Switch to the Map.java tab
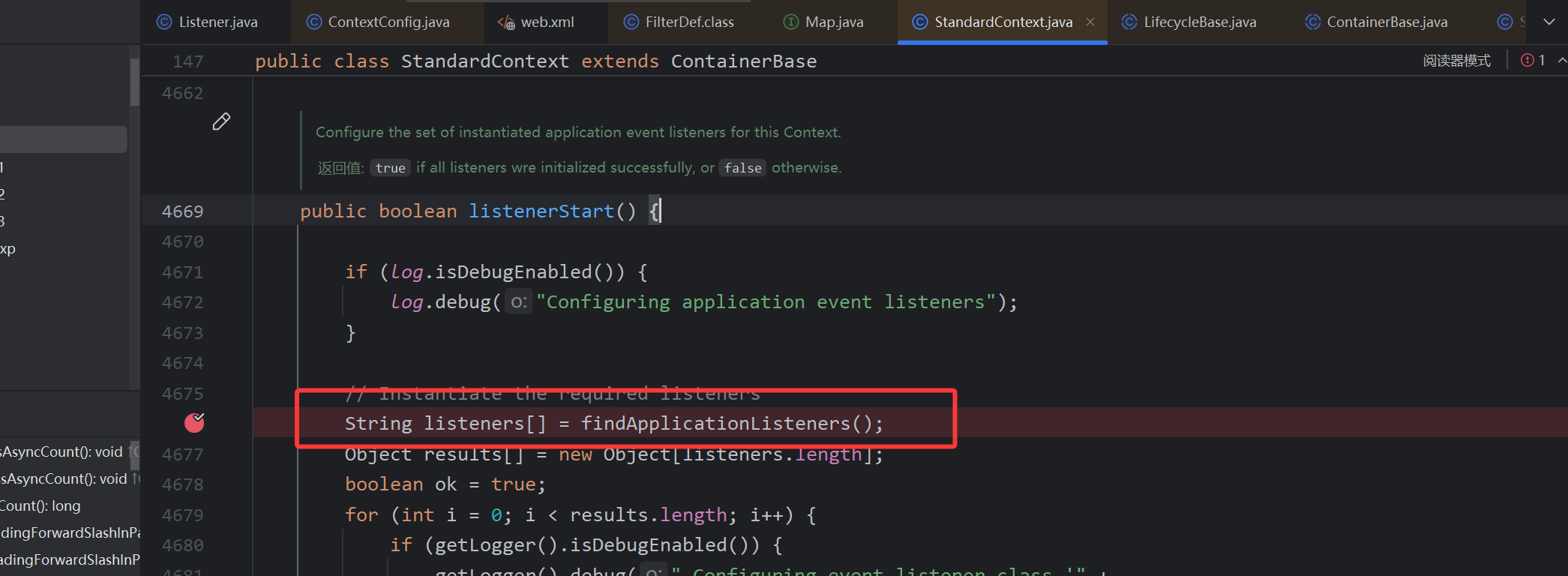 [834, 22]
